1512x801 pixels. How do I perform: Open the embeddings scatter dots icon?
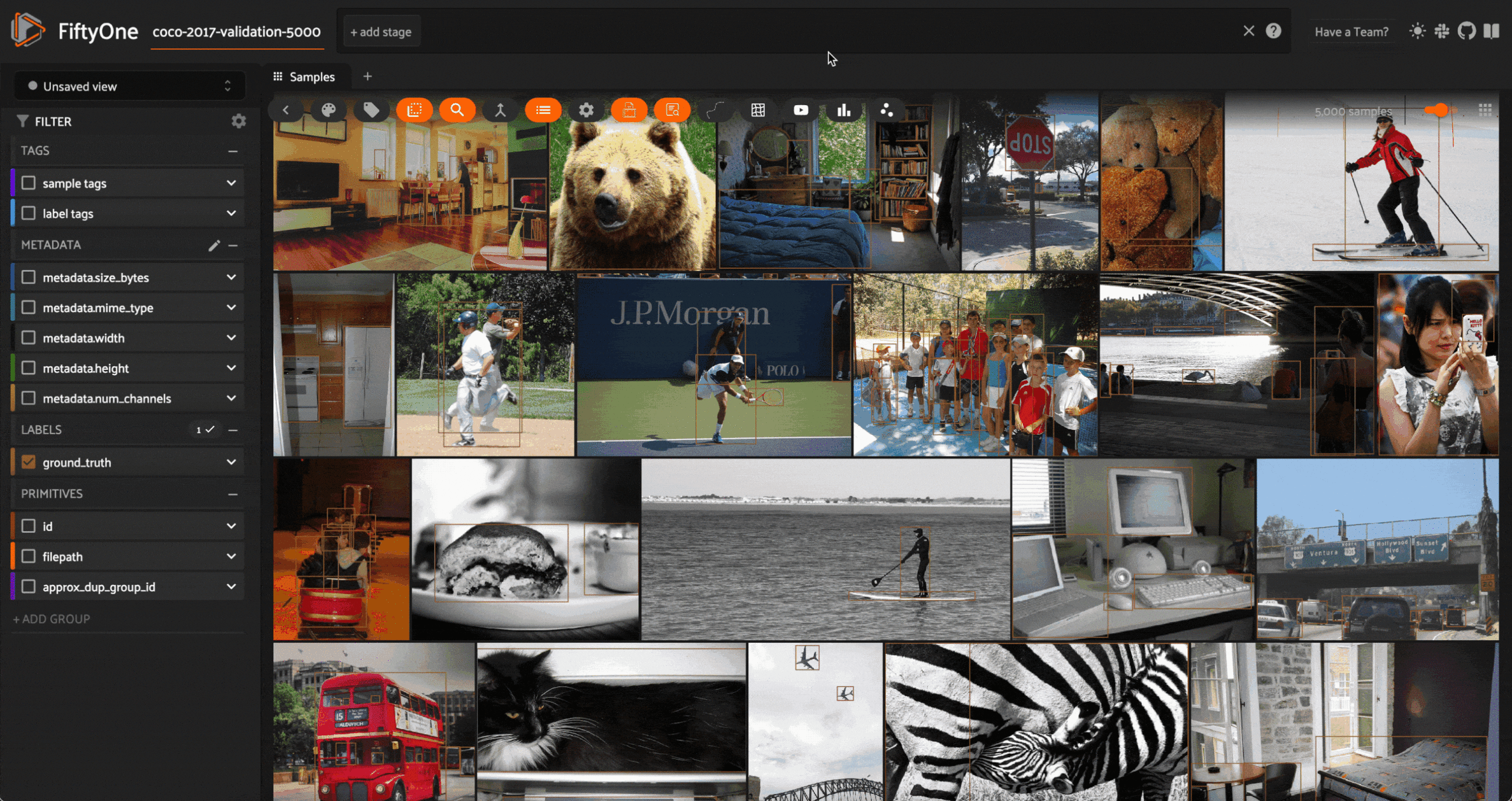pos(886,110)
